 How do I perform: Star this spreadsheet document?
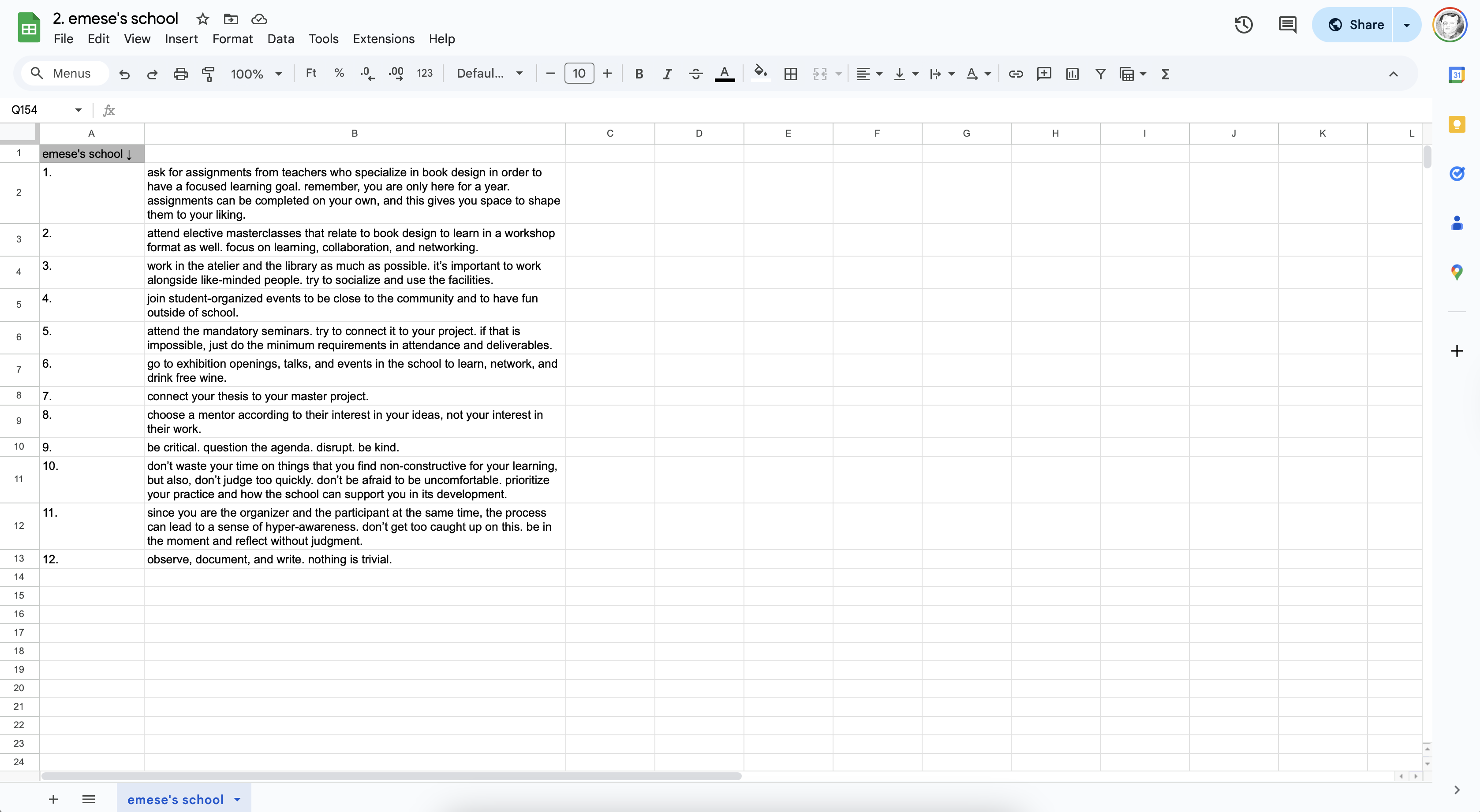point(202,19)
